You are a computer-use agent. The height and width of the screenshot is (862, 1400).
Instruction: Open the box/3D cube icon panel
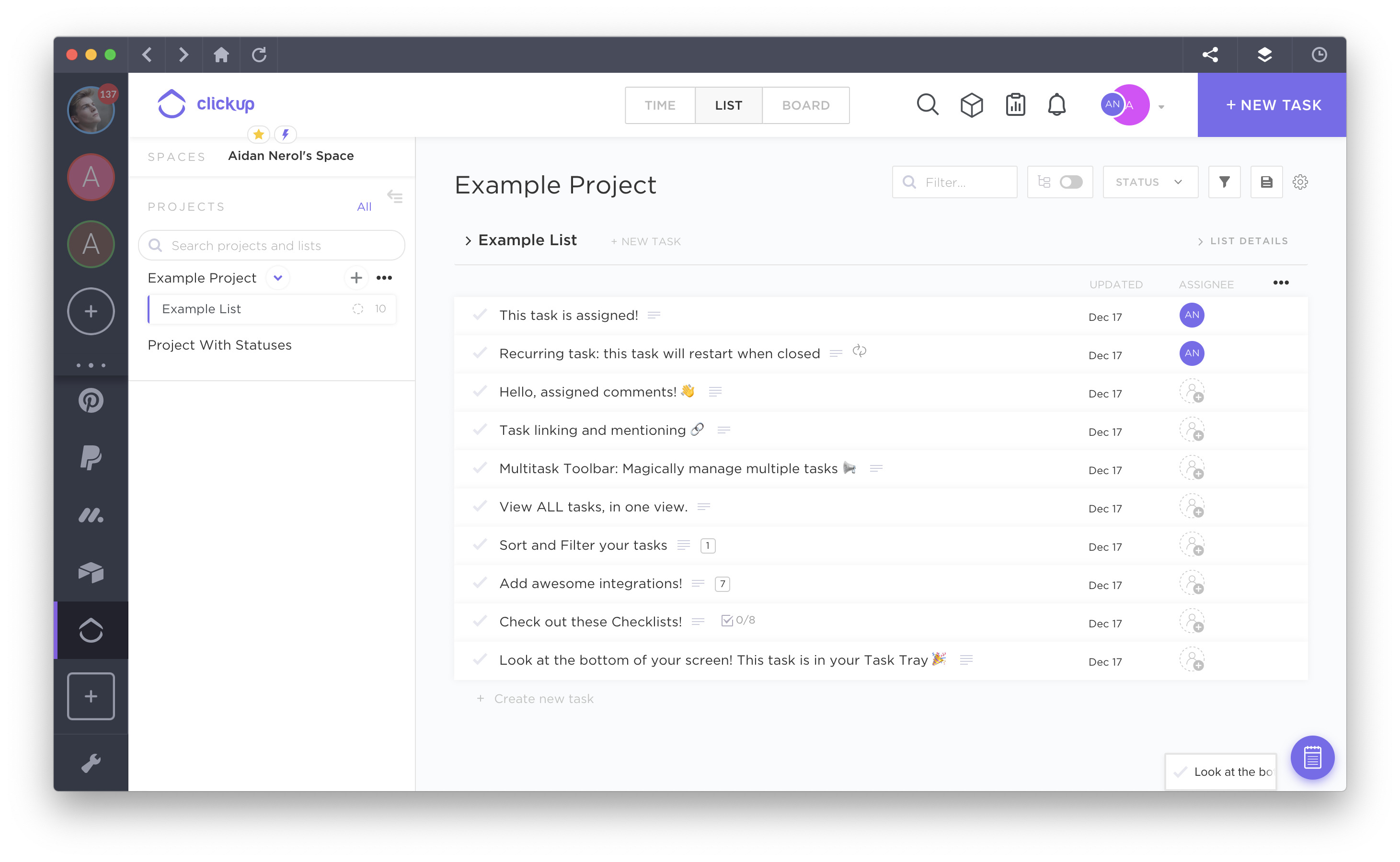coord(971,104)
